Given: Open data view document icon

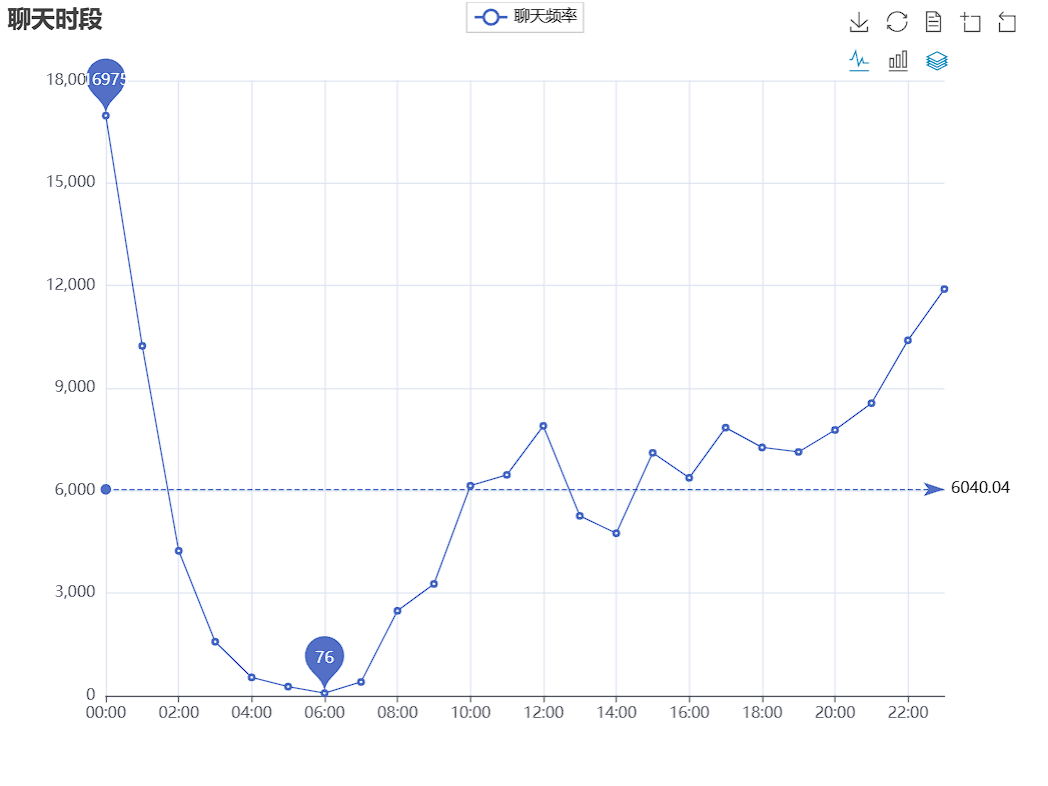Looking at the screenshot, I should tap(934, 22).
